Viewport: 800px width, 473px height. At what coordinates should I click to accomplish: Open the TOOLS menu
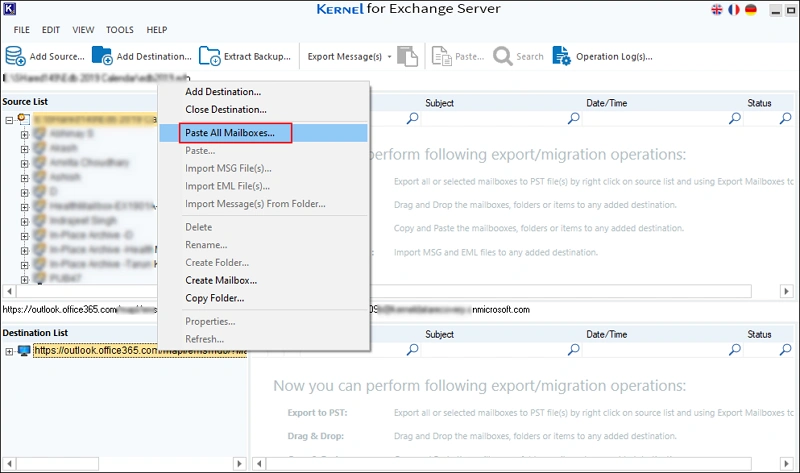click(x=120, y=30)
